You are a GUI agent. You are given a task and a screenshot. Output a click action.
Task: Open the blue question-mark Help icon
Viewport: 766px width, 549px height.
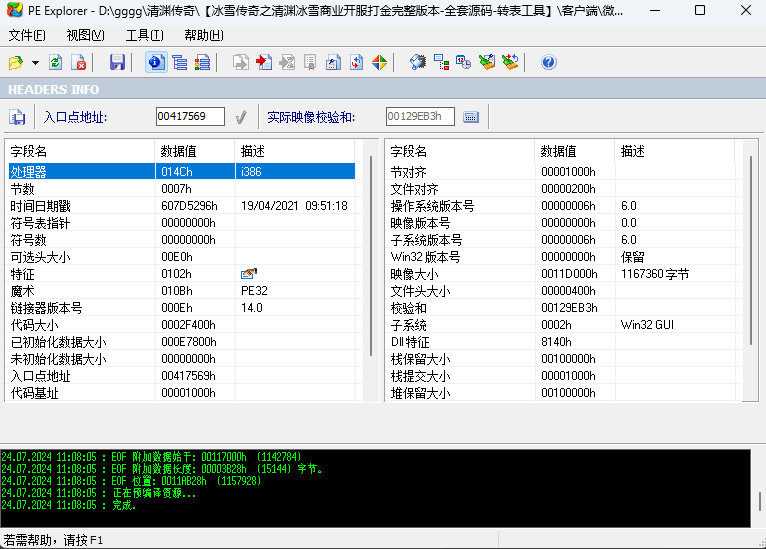[549, 63]
